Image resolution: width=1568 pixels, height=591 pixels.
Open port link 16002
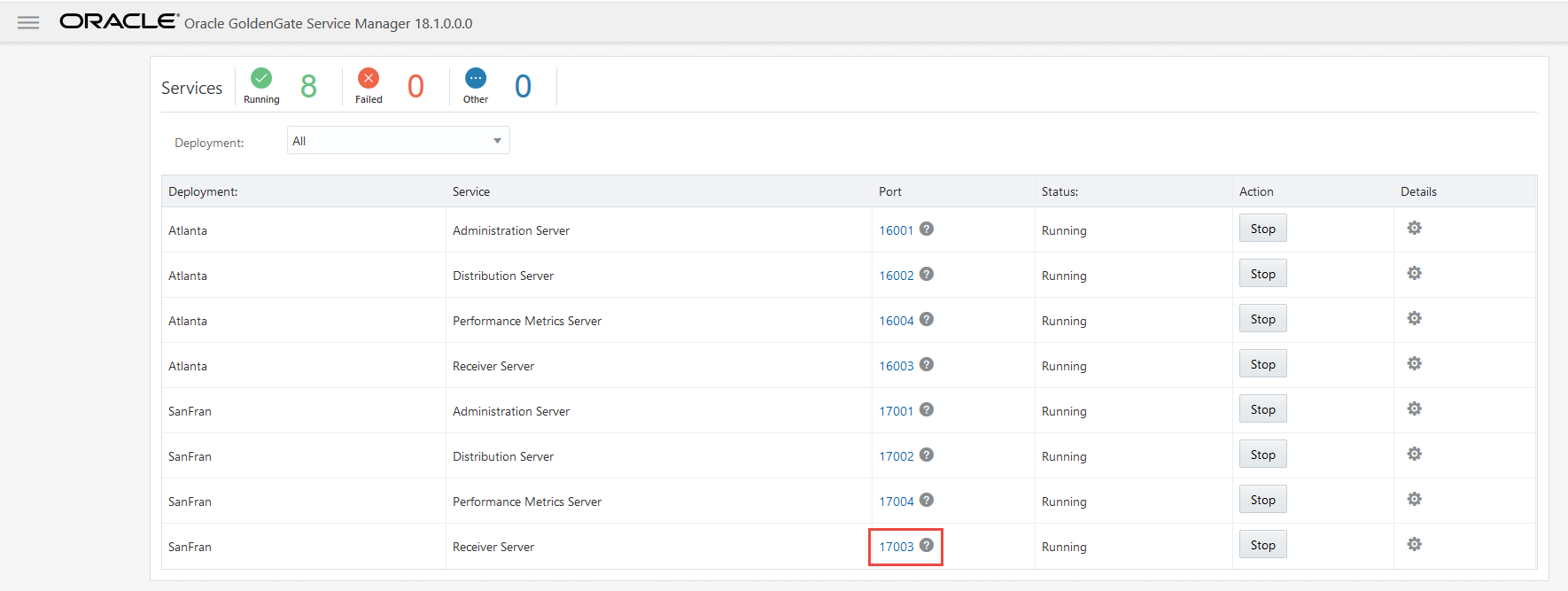pyautogui.click(x=896, y=276)
